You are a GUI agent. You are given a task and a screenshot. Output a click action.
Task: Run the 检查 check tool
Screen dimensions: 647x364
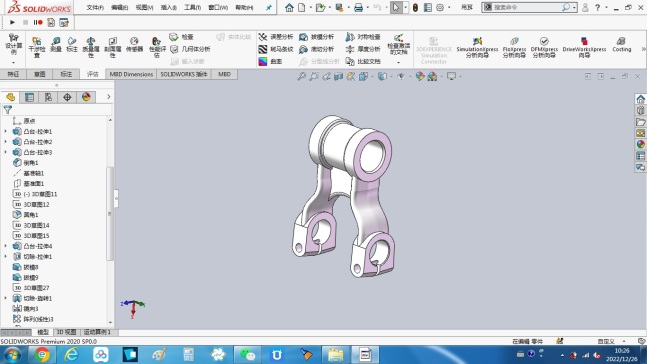tap(182, 37)
